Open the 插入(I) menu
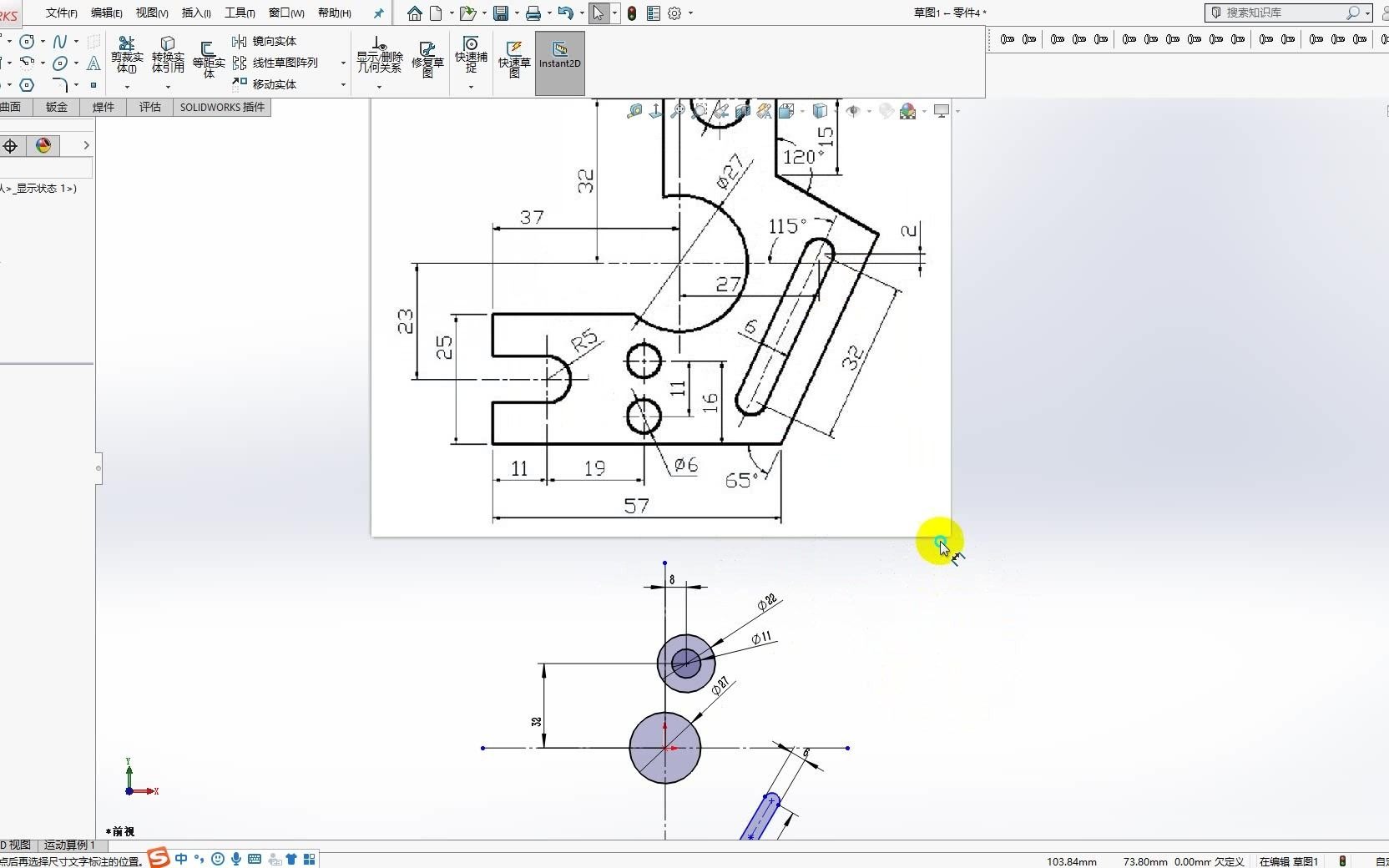This screenshot has width=1389, height=868. pos(196,13)
